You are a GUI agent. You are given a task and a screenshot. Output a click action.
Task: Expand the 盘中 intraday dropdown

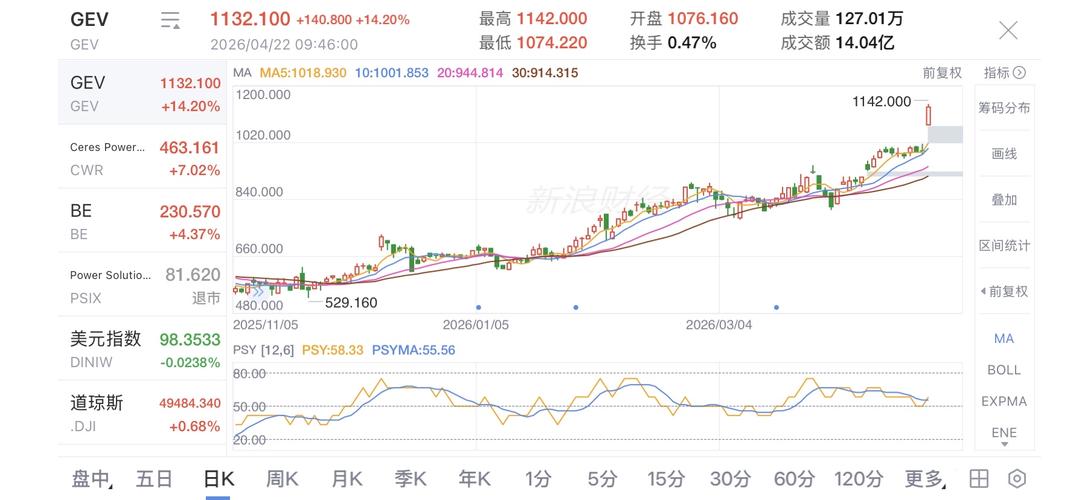coord(92,478)
